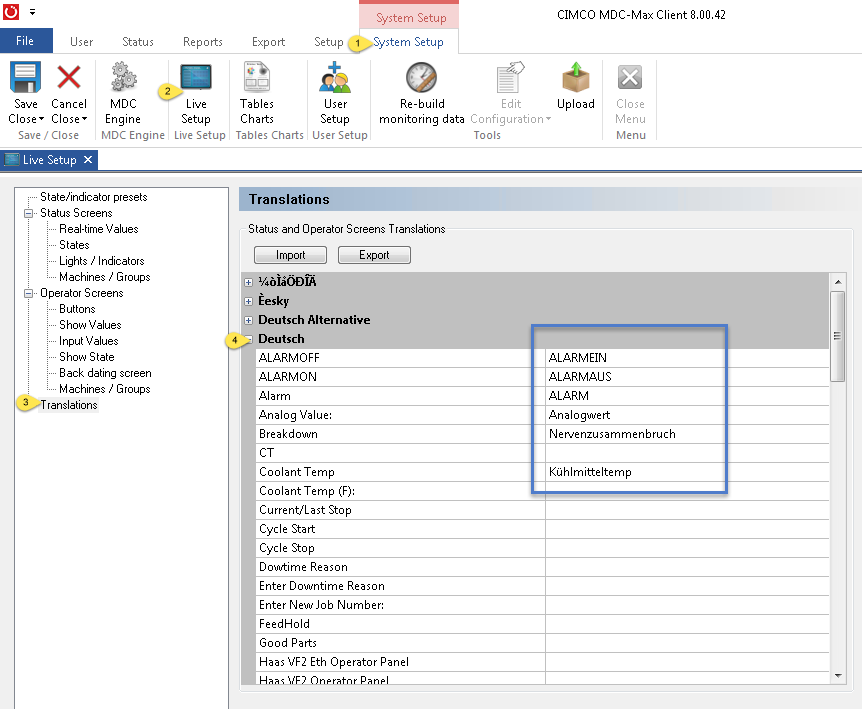Image resolution: width=862 pixels, height=709 pixels.
Task: Select Lights / Indicators tree item
Action: click(x=101, y=261)
